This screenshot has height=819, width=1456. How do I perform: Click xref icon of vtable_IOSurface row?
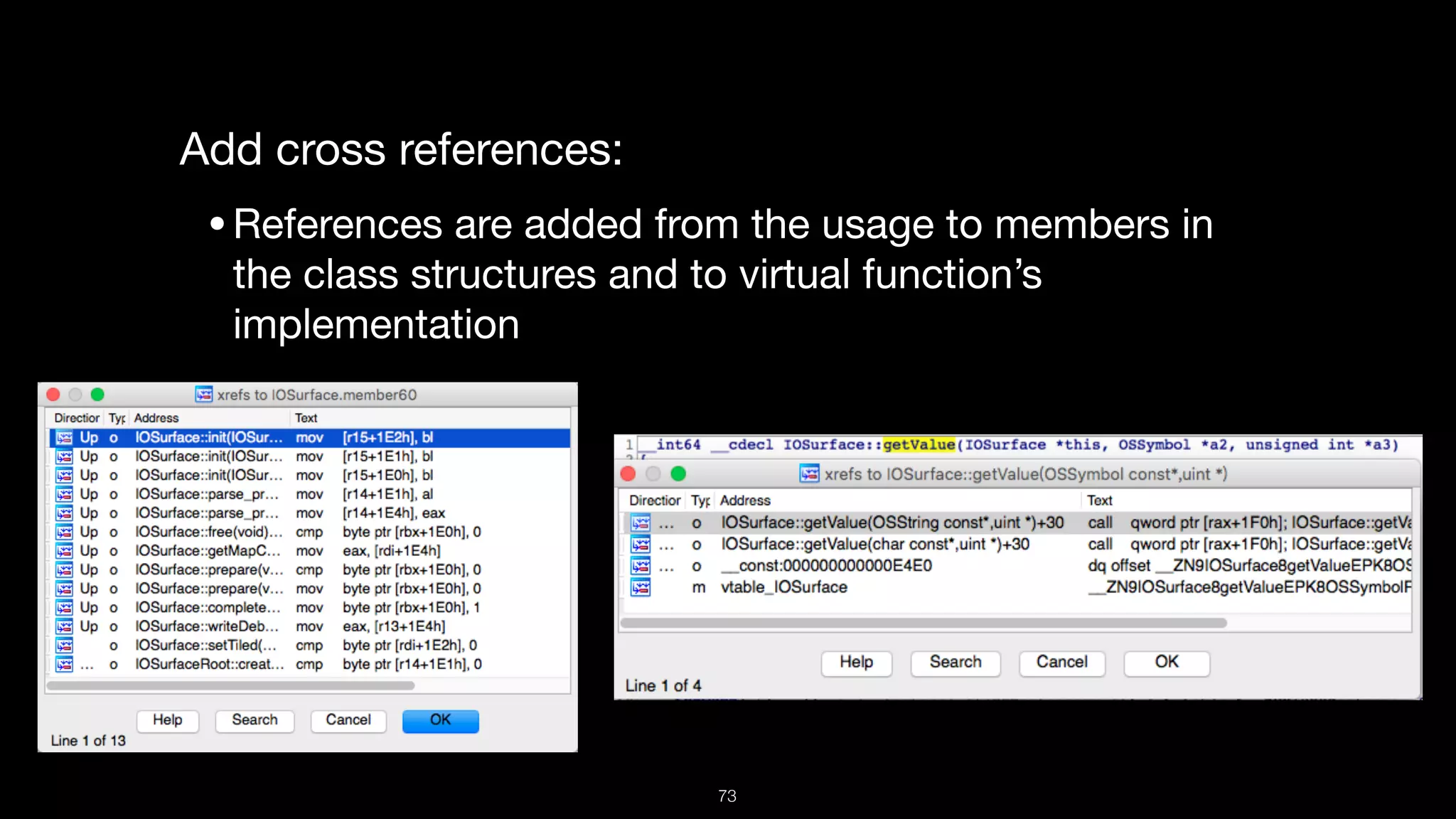[641, 587]
